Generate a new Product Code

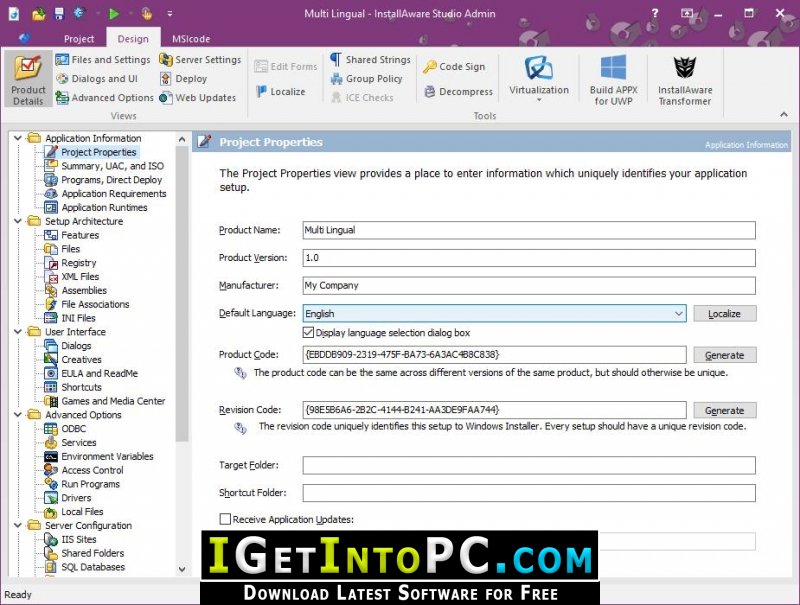pyautogui.click(x=724, y=355)
